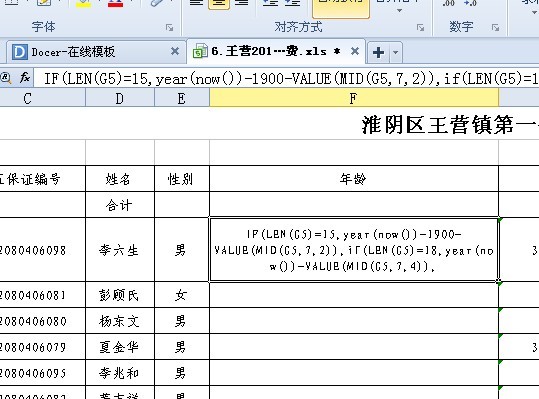Select the name cell 夏金华
This screenshot has height=399, width=539.
click(119, 347)
